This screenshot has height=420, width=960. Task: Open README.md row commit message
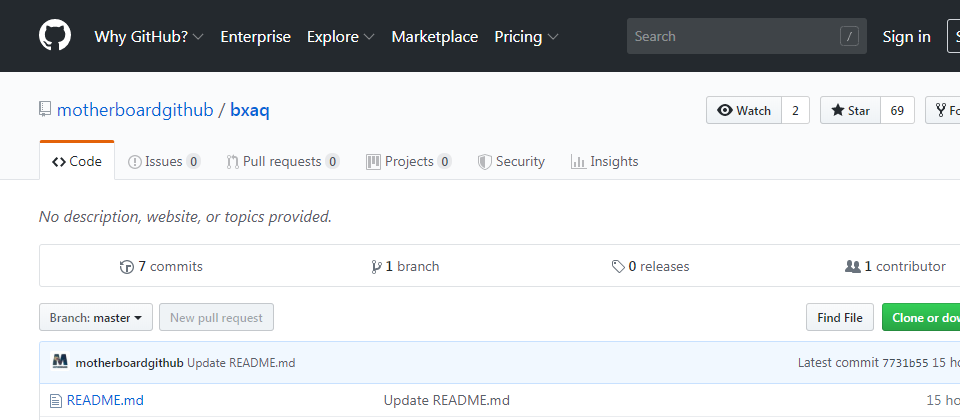pyautogui.click(x=446, y=400)
